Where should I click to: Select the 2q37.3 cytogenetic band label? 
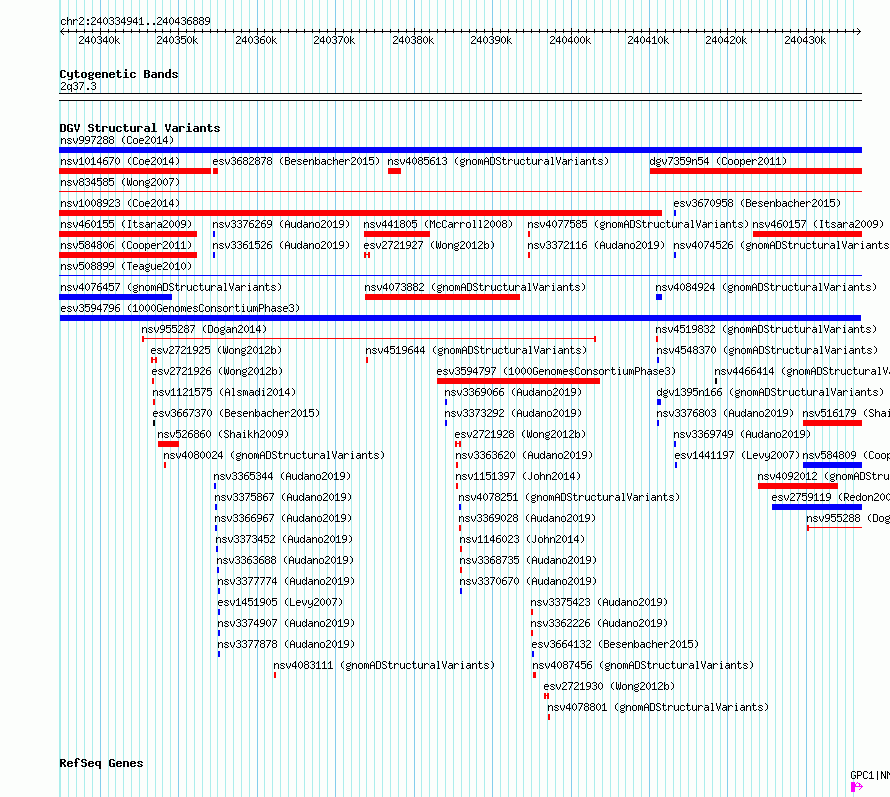(78, 86)
